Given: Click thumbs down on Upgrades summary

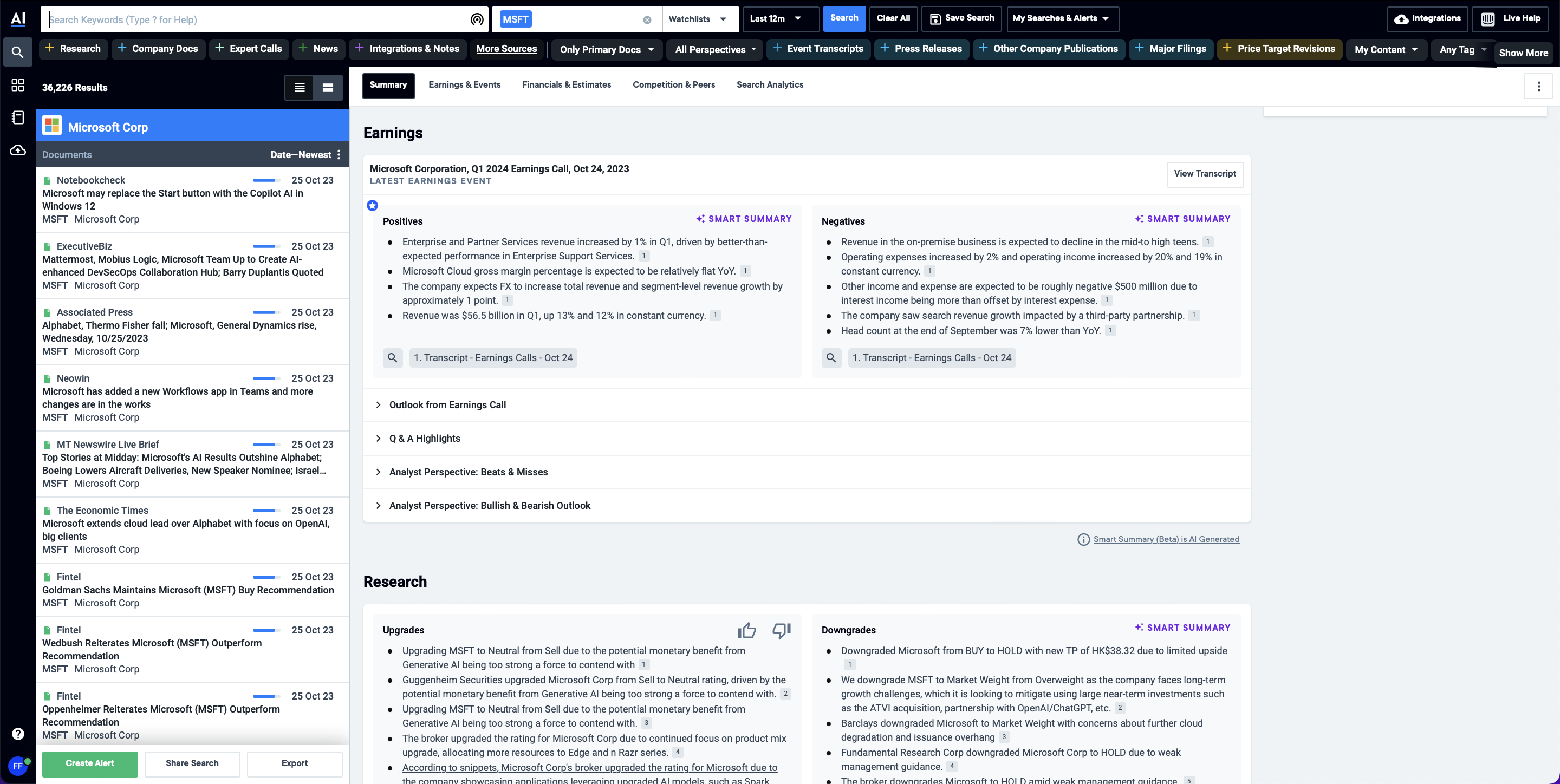Looking at the screenshot, I should click(781, 631).
